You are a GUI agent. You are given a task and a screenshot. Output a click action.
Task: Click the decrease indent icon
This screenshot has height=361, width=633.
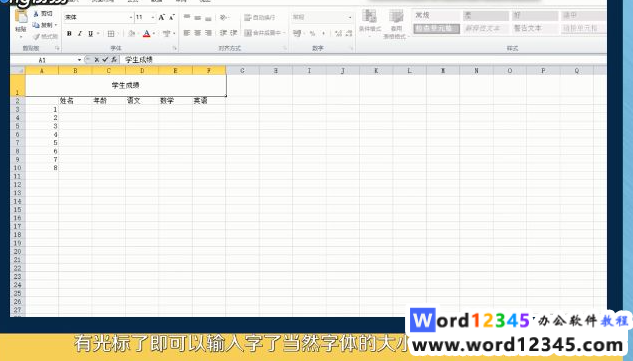pyautogui.click(x=223, y=33)
